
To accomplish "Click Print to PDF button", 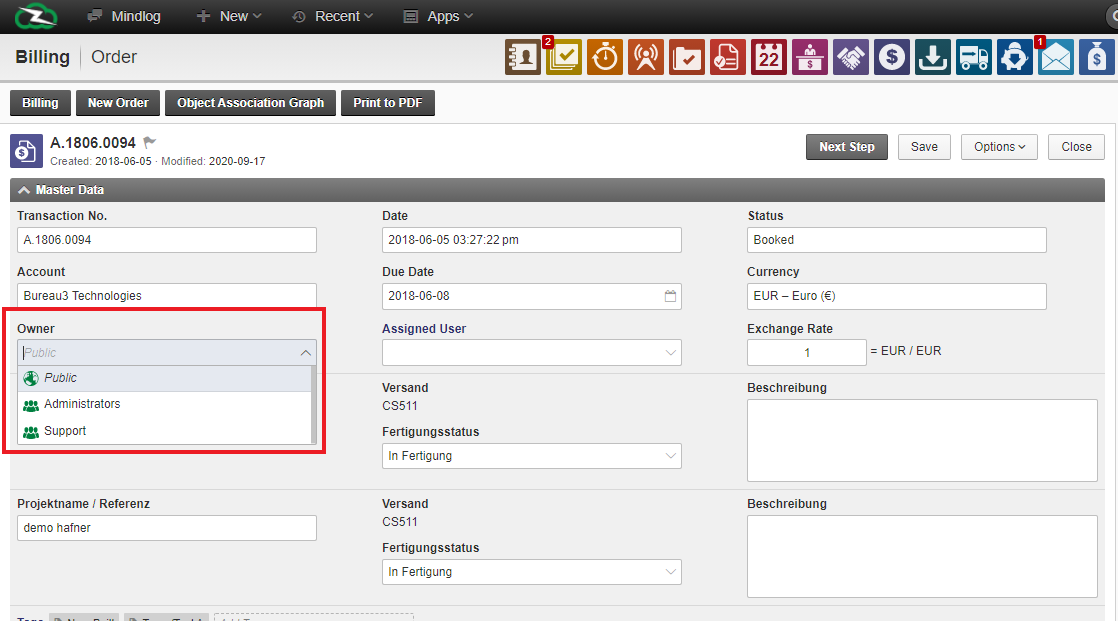I will tap(388, 103).
